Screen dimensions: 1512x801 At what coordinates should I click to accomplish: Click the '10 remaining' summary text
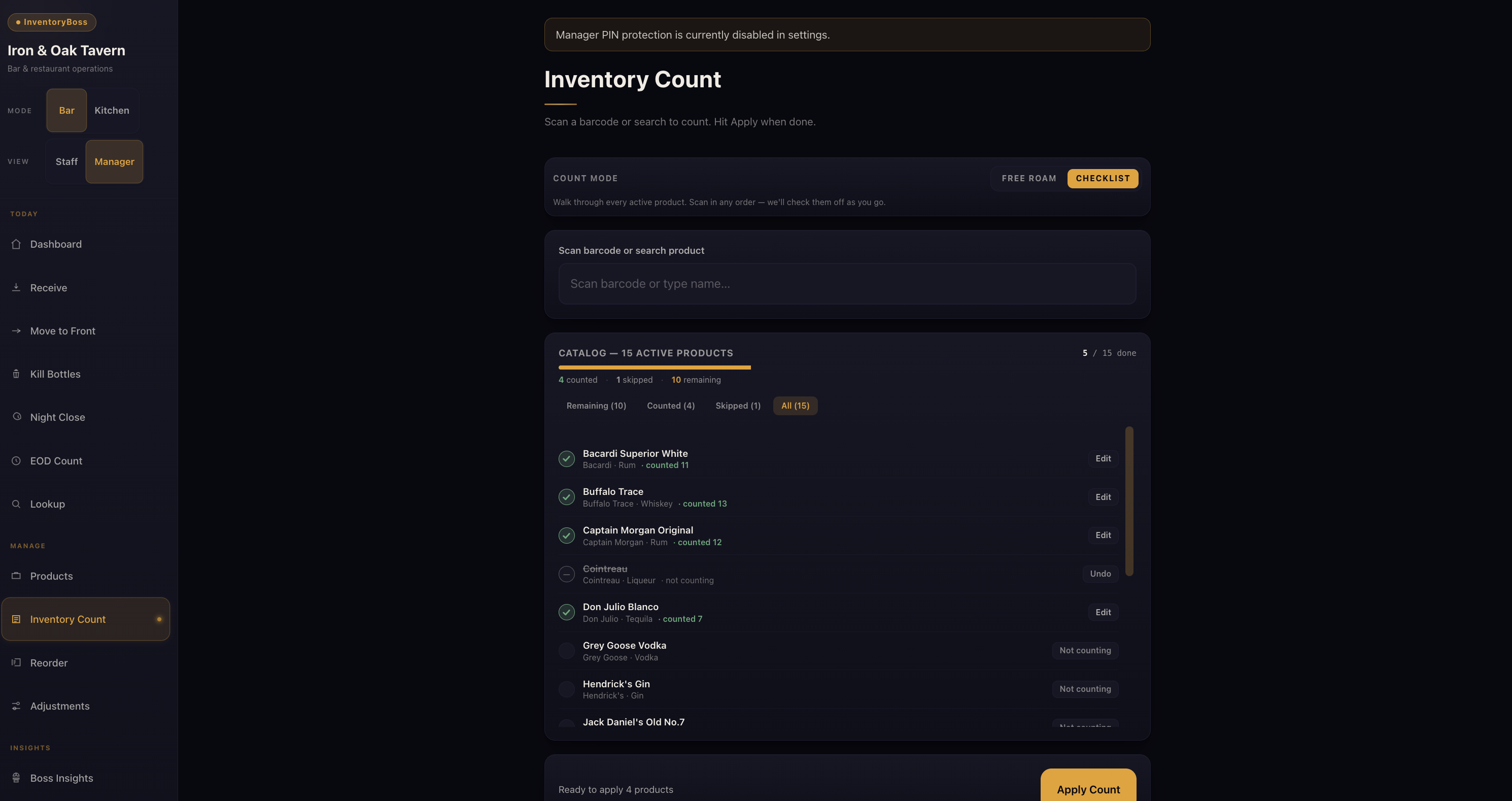[x=696, y=380]
